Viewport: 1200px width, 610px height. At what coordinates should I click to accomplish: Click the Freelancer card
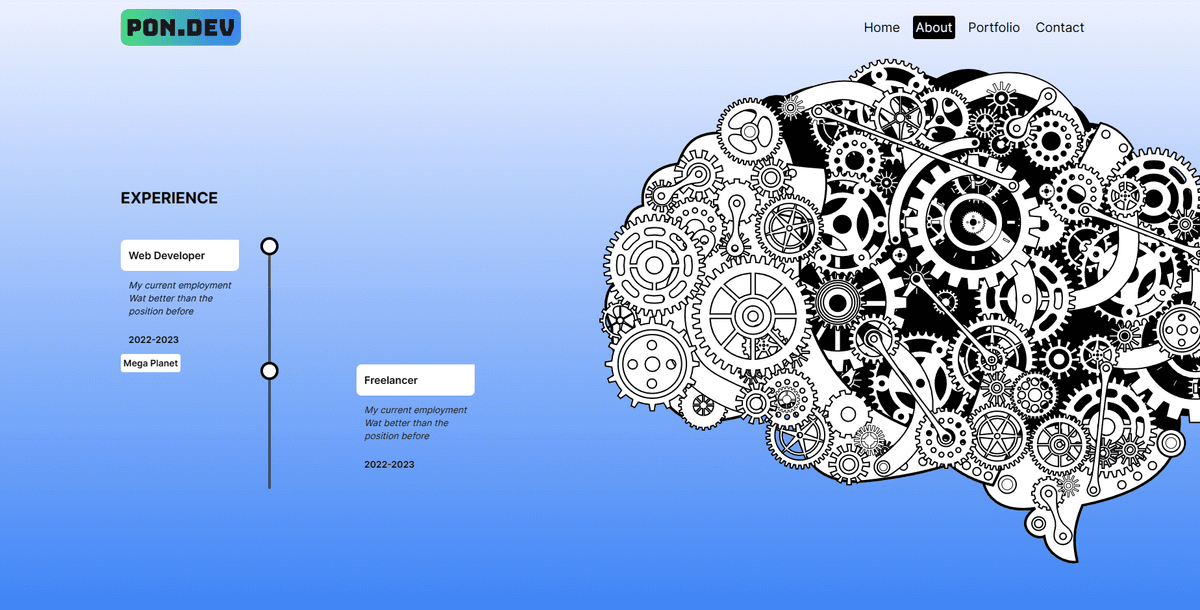416,380
